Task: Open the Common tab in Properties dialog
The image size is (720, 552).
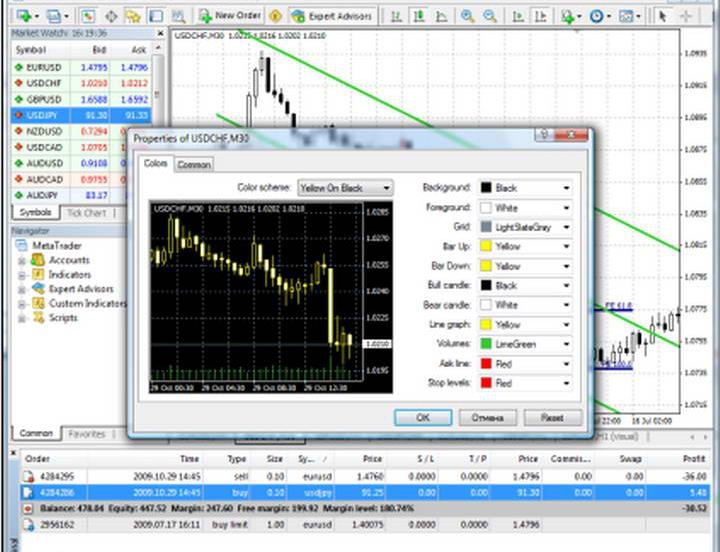Action: (194, 164)
